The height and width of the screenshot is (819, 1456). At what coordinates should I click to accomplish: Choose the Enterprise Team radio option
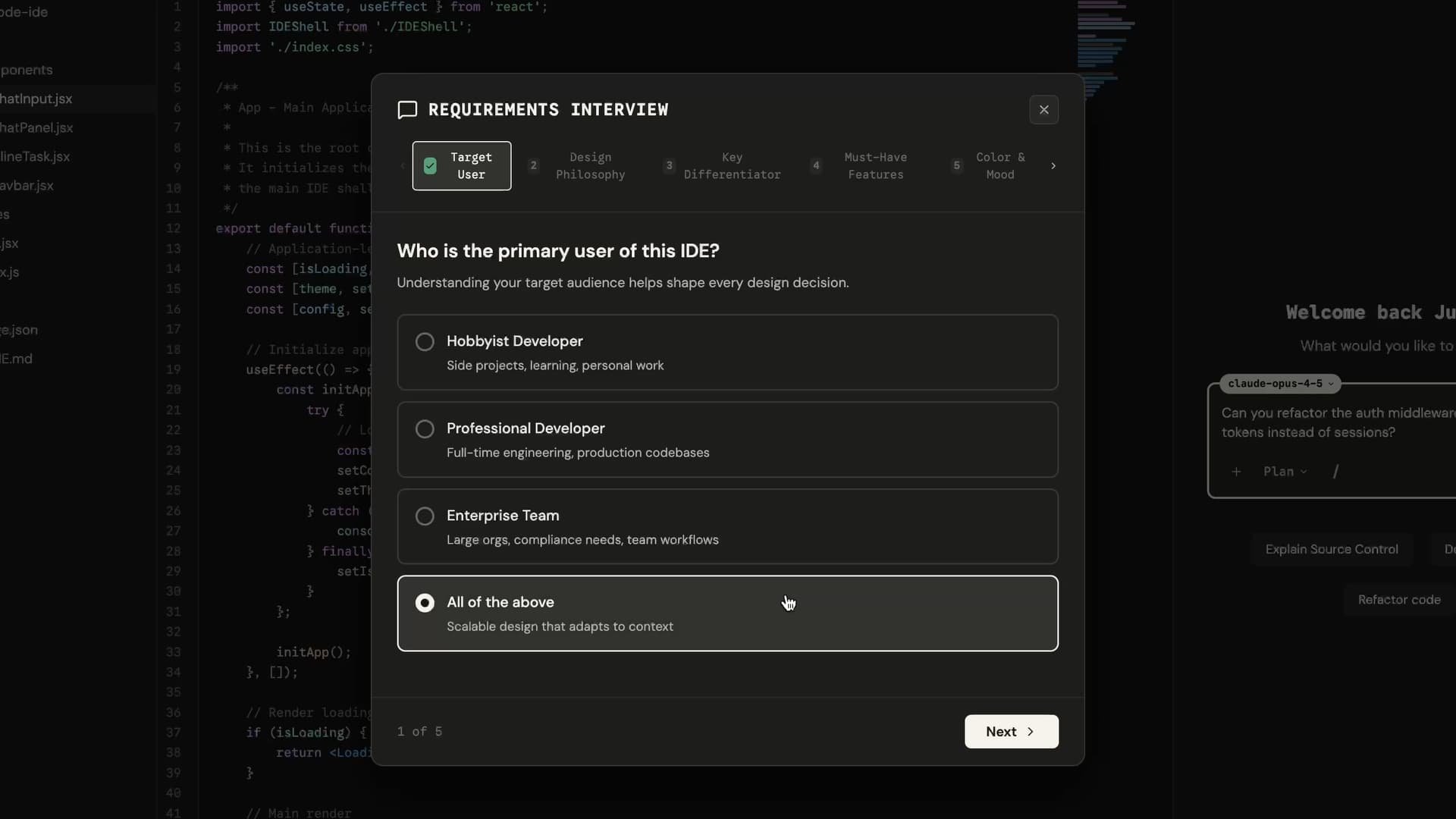tap(425, 516)
